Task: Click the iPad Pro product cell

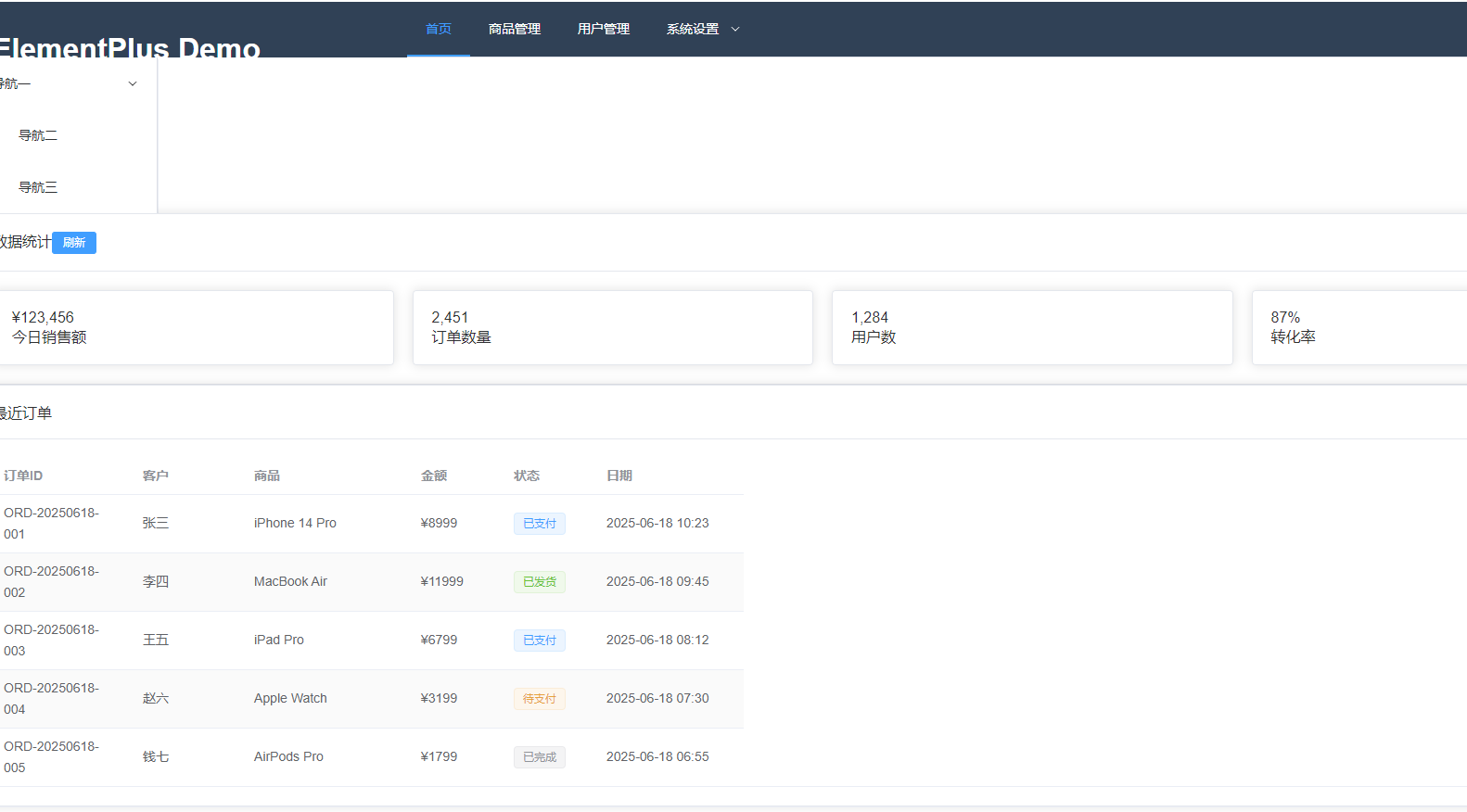Action: [x=279, y=640]
